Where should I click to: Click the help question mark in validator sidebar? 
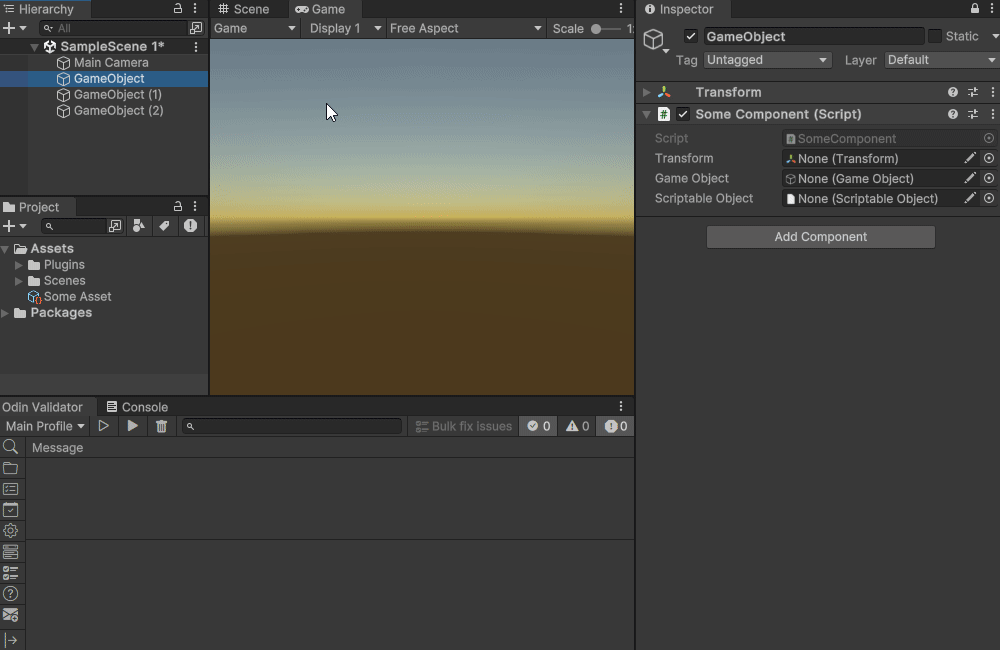(x=10, y=594)
